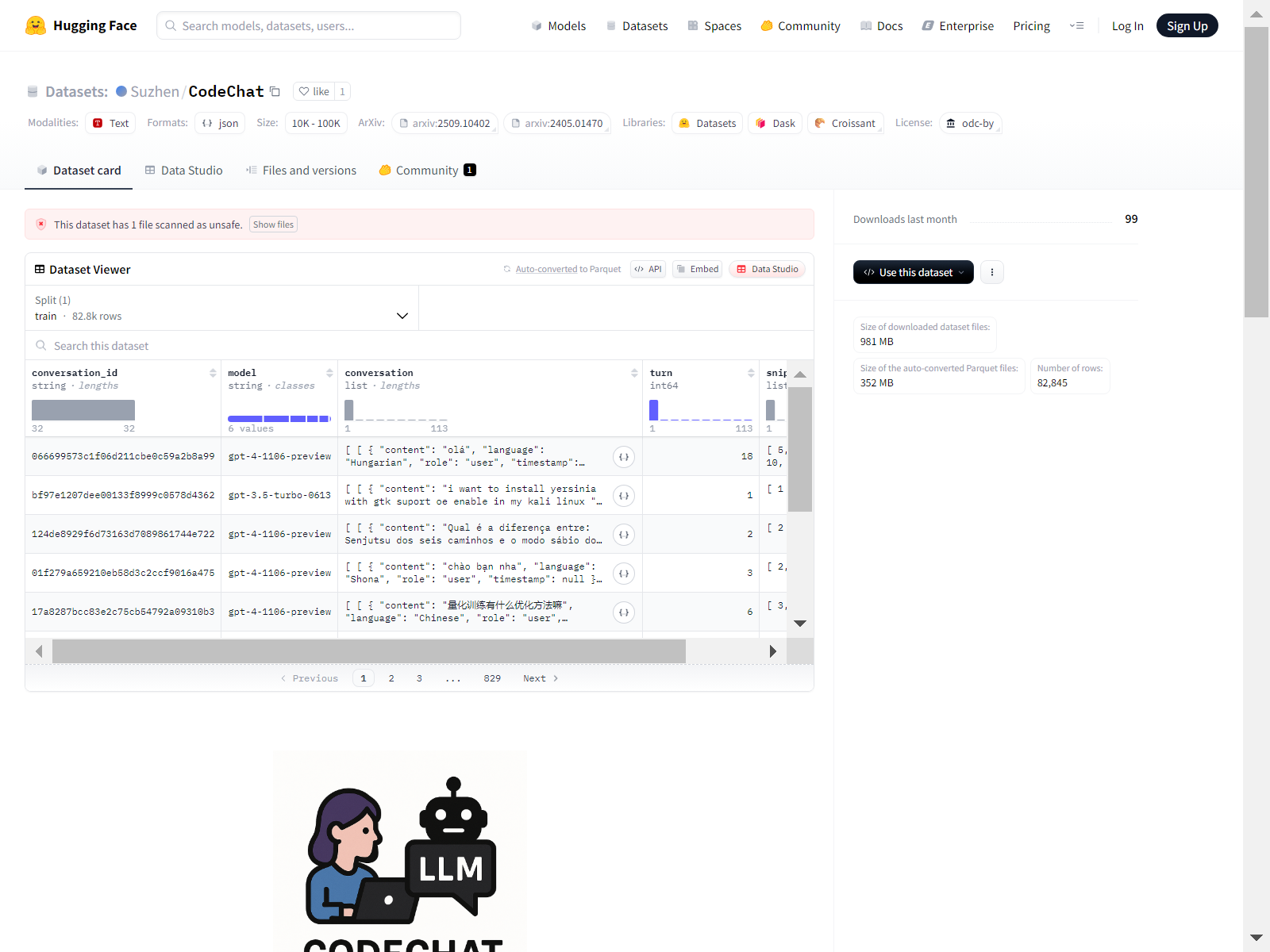Image resolution: width=1270 pixels, height=952 pixels.
Task: Click the Next page link
Action: point(541,678)
